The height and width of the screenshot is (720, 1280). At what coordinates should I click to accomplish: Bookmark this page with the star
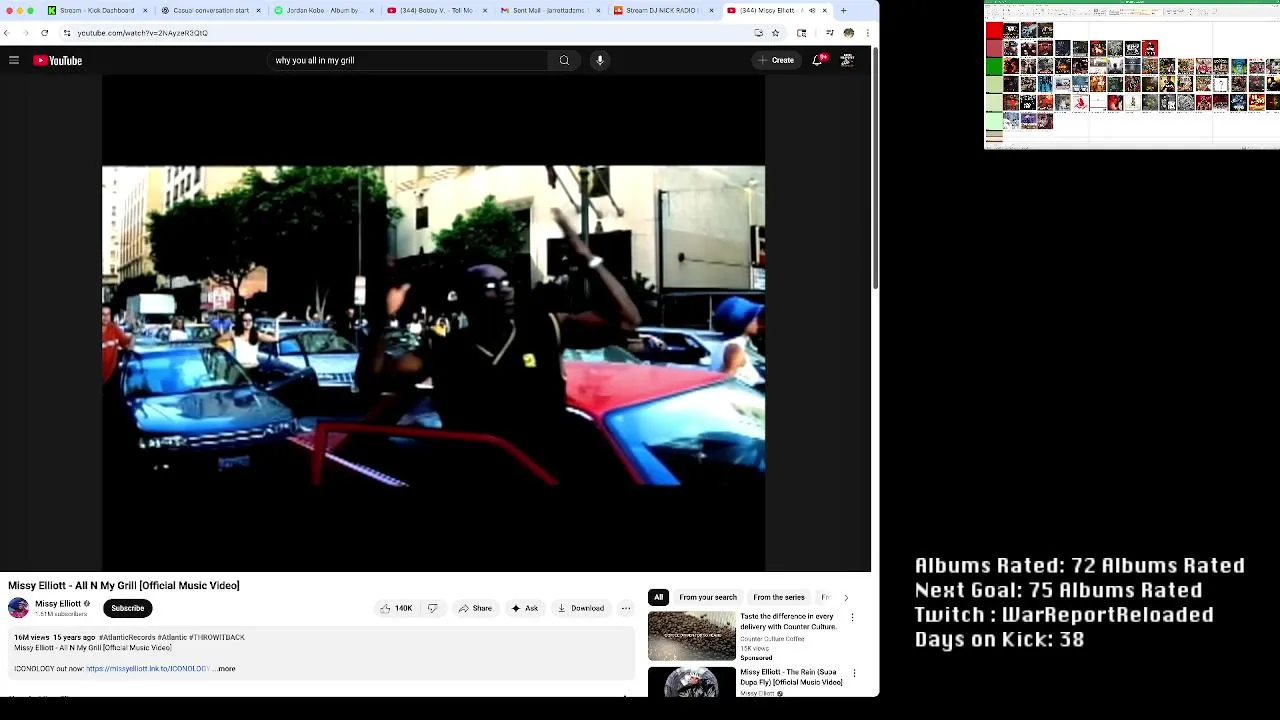pyautogui.click(x=775, y=33)
